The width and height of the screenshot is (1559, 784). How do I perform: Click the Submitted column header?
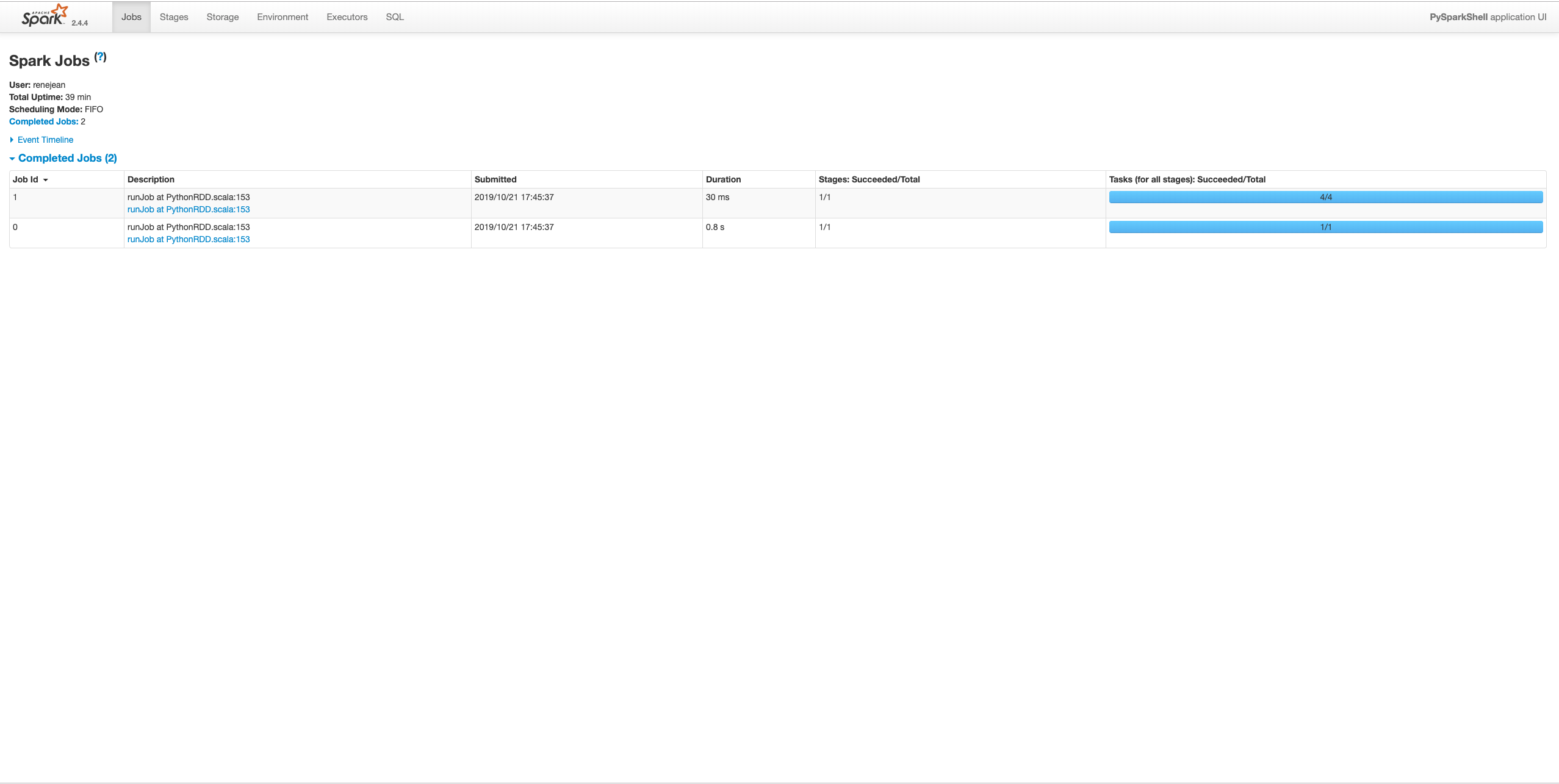tap(495, 179)
